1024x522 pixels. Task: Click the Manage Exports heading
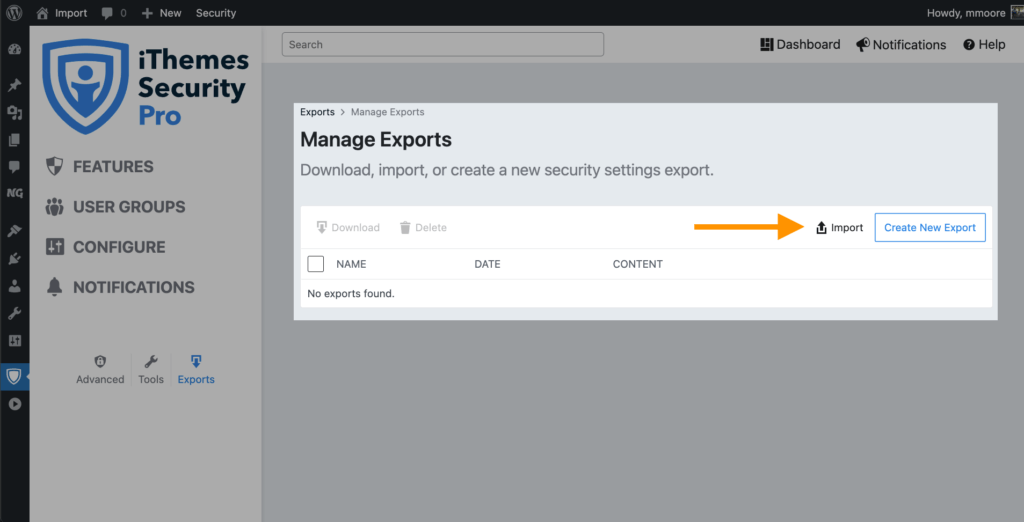[x=376, y=140]
